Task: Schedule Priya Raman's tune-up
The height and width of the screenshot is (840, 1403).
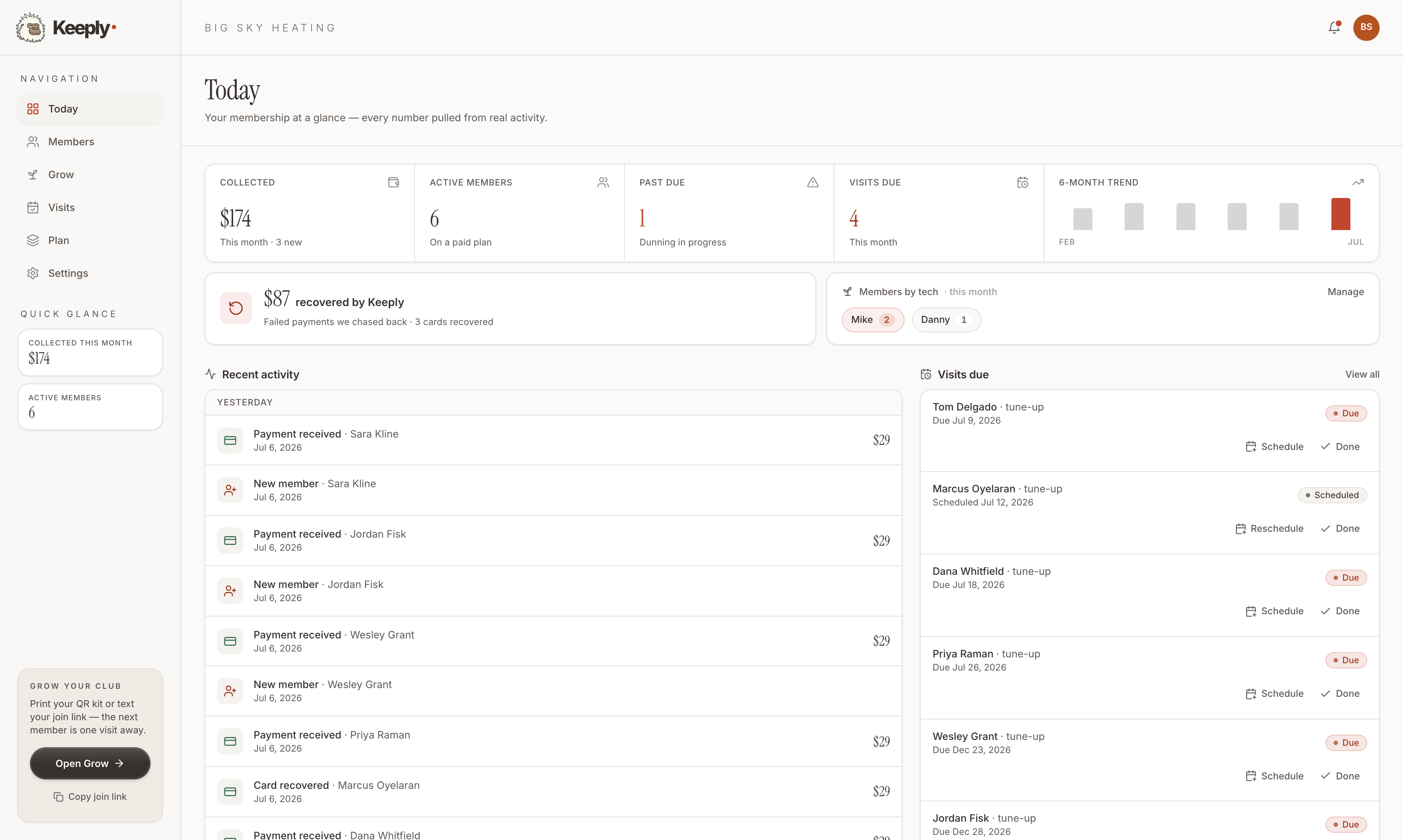Action: tap(1274, 694)
